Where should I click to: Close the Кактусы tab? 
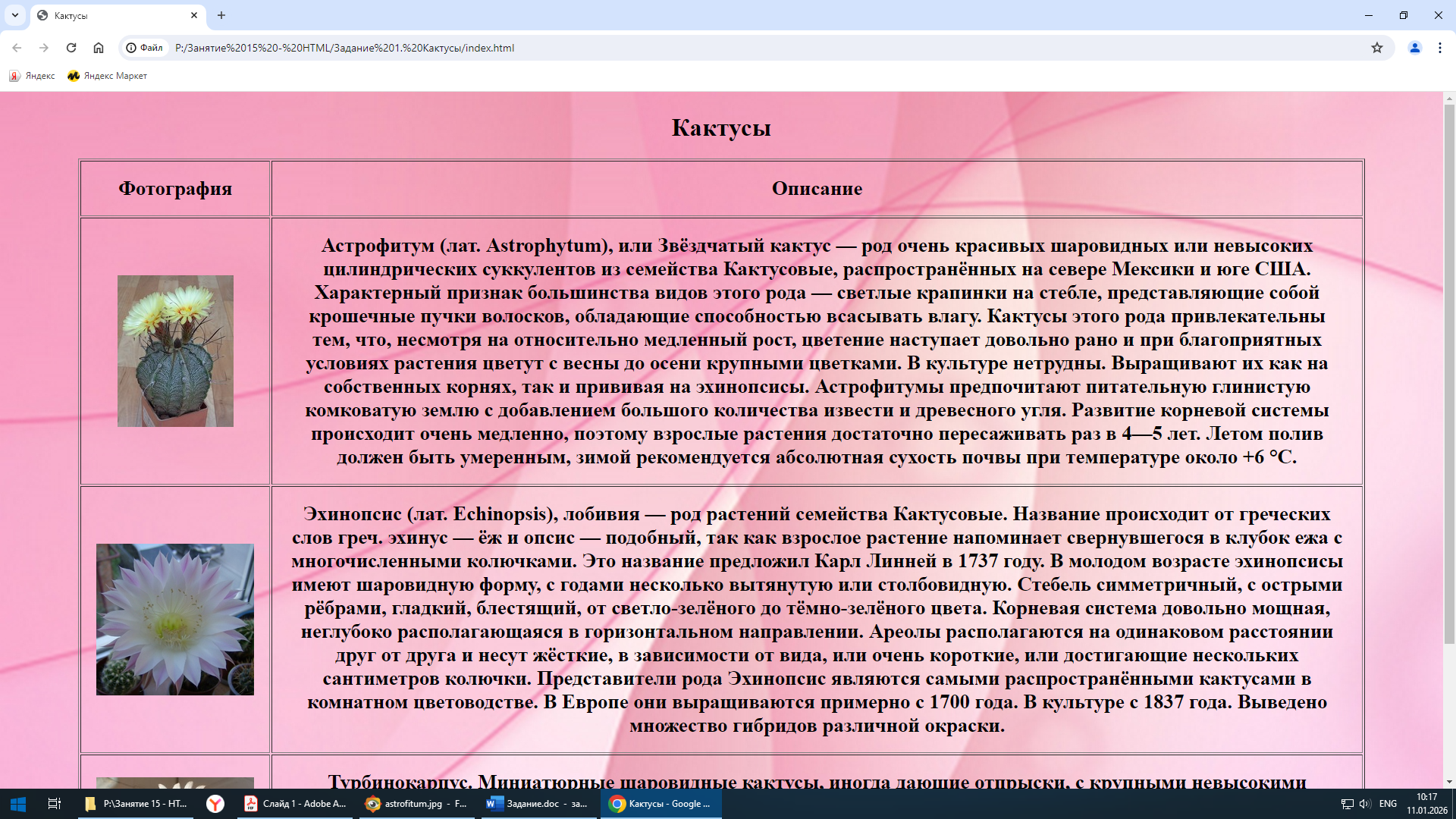[x=194, y=15]
